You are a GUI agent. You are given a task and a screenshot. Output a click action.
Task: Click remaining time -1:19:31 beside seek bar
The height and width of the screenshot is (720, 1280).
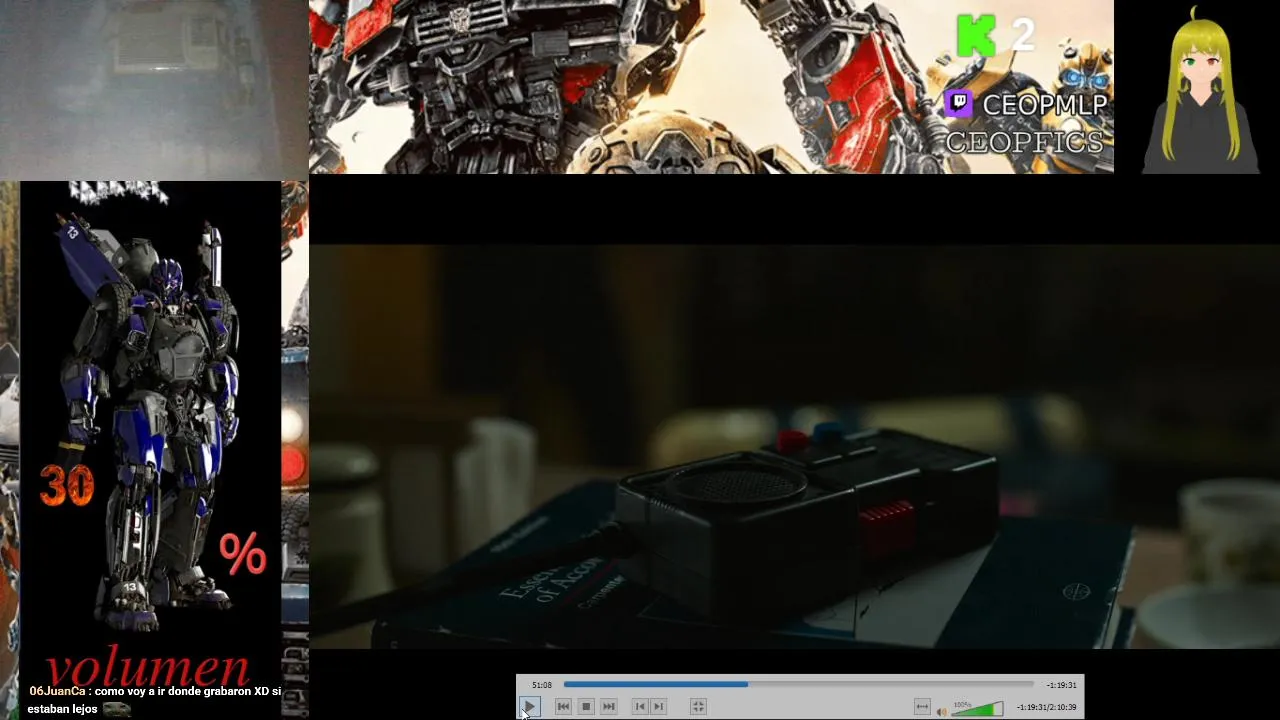pyautogui.click(x=1061, y=685)
